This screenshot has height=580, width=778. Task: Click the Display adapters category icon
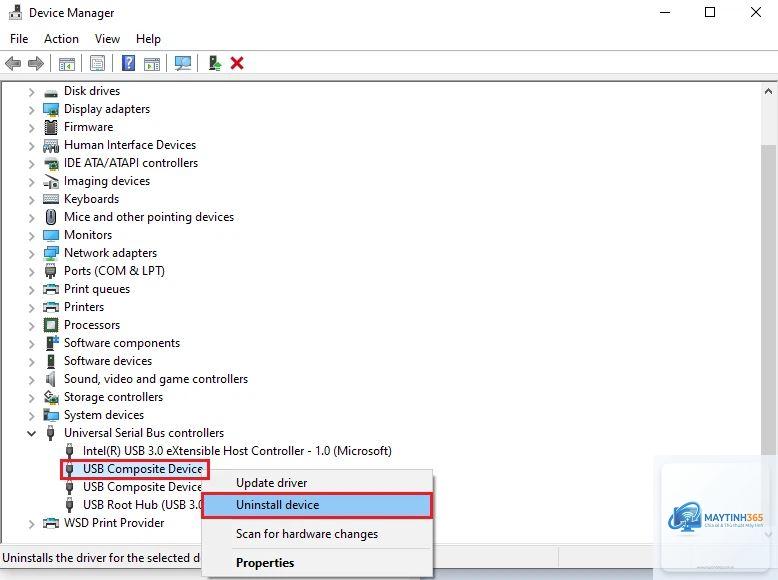coord(51,110)
